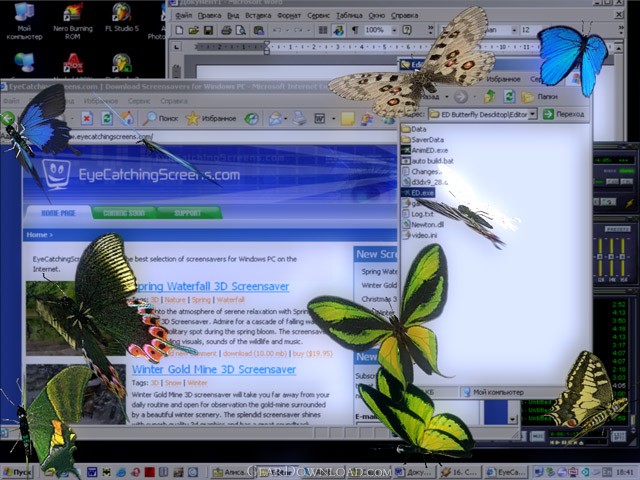This screenshot has height=480, width=640.
Task: Click the Папки folders button in Explorer
Action: (540, 97)
